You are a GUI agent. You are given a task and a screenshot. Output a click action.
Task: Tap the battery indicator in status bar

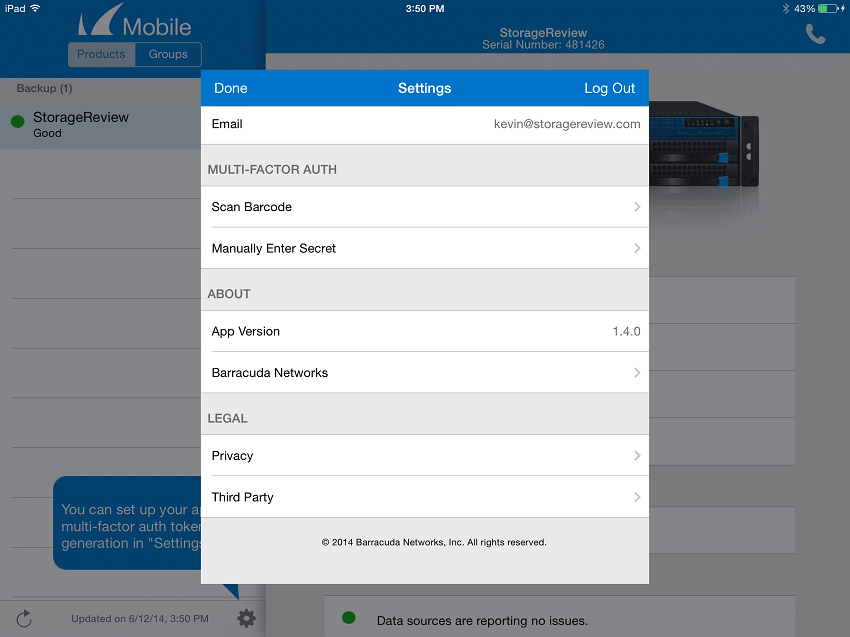[832, 9]
